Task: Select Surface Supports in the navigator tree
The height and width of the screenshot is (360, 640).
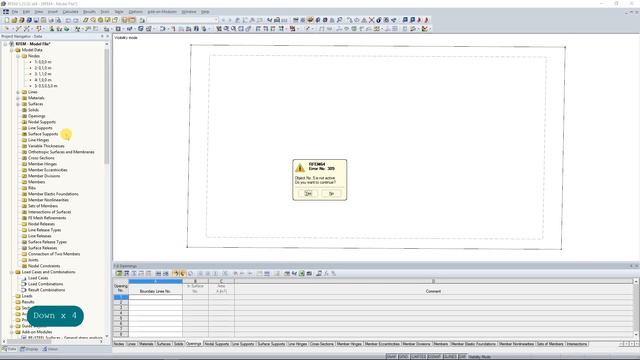Action: pyautogui.click(x=43, y=134)
